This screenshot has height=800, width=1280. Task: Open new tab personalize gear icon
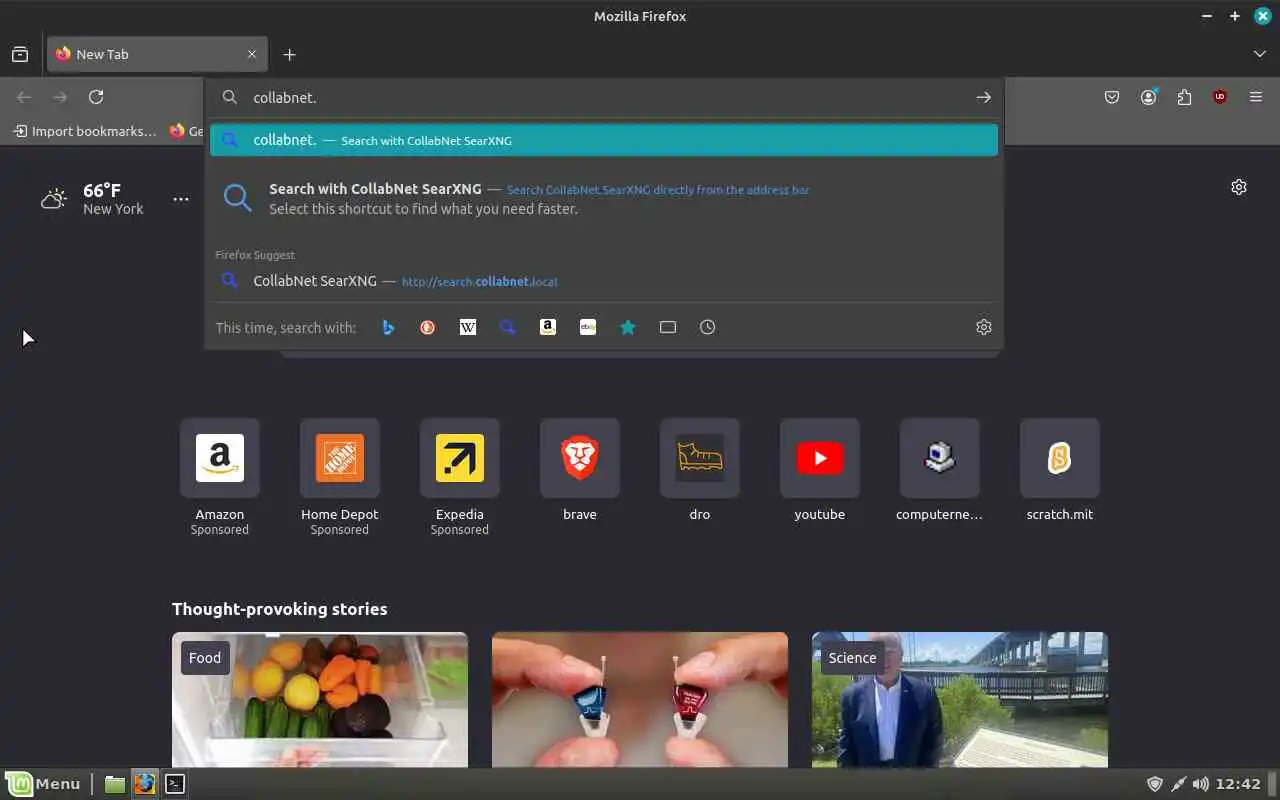(1239, 187)
